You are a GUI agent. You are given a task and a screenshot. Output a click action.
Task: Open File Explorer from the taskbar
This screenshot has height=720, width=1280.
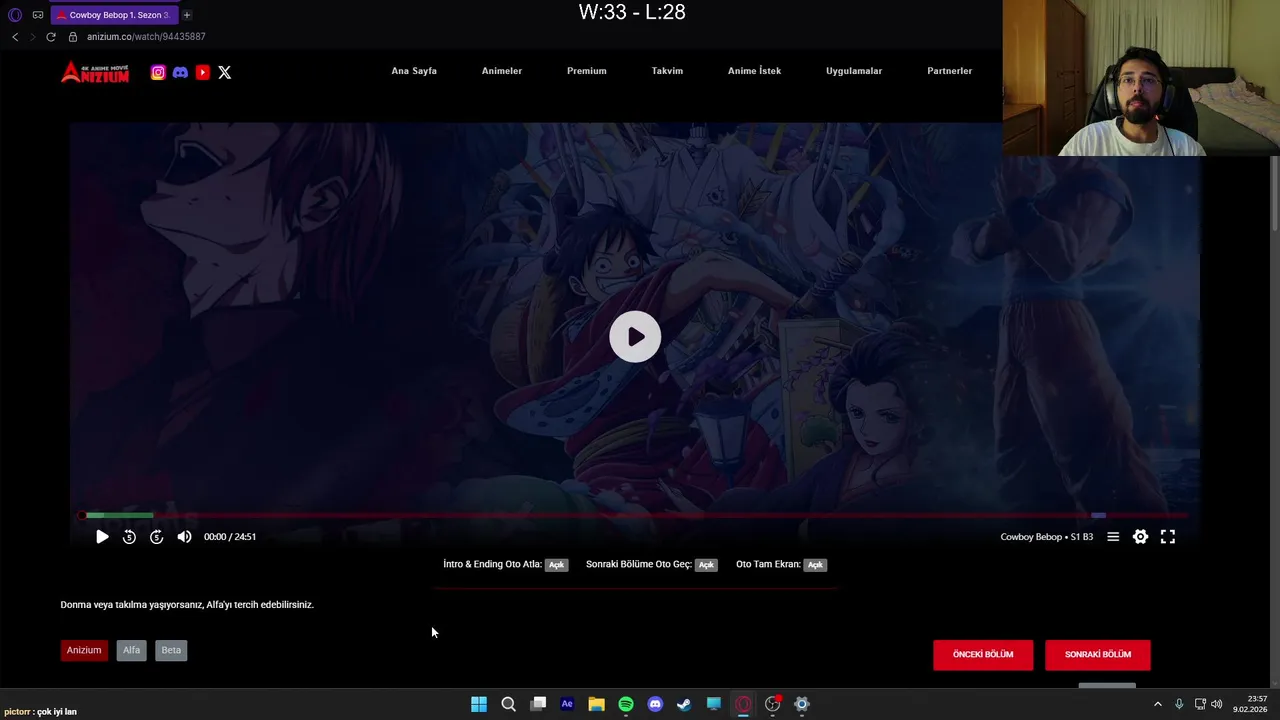596,704
